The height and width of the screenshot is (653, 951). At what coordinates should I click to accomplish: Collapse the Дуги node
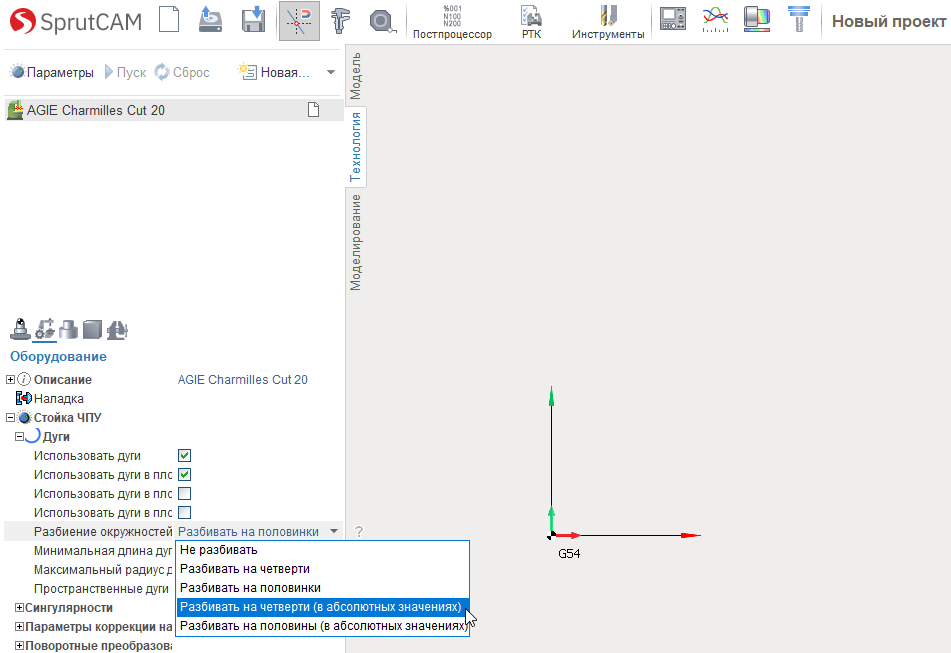(x=19, y=437)
